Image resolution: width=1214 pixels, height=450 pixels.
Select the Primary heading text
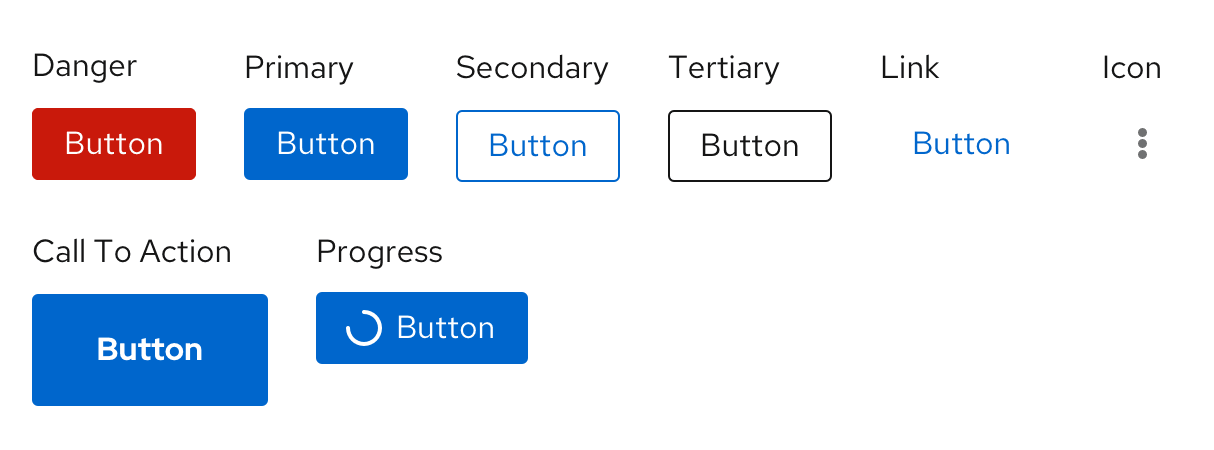299,68
